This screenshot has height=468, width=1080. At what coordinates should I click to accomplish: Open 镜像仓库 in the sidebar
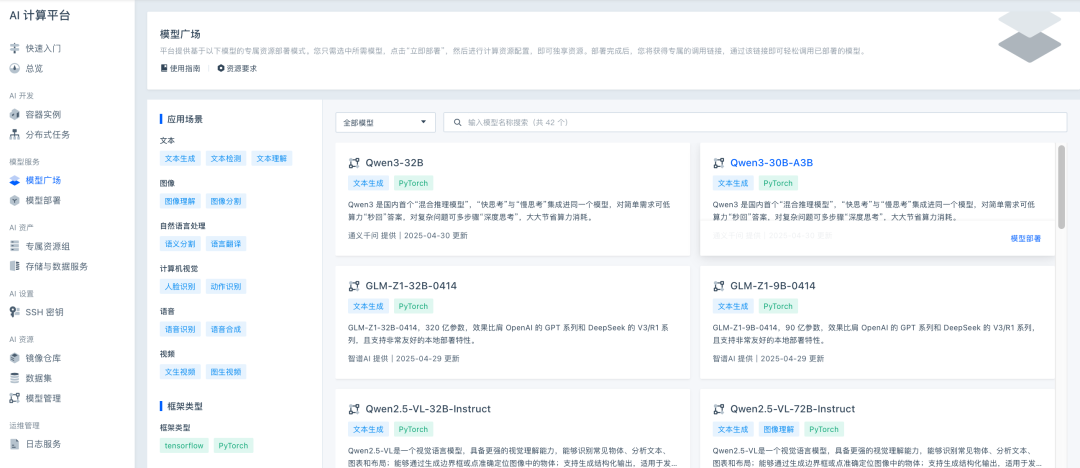coord(43,358)
